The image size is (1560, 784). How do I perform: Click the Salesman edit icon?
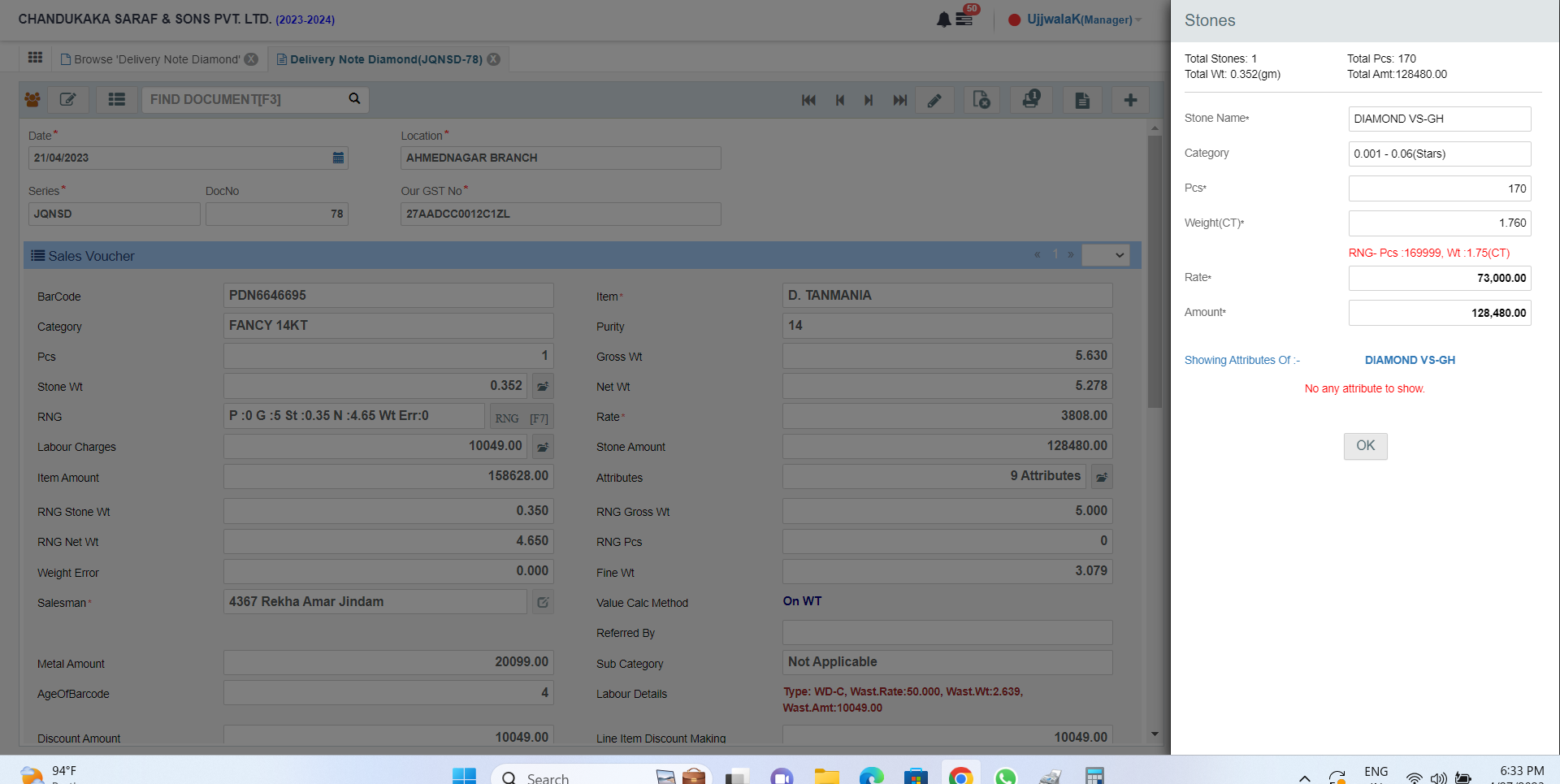543,602
